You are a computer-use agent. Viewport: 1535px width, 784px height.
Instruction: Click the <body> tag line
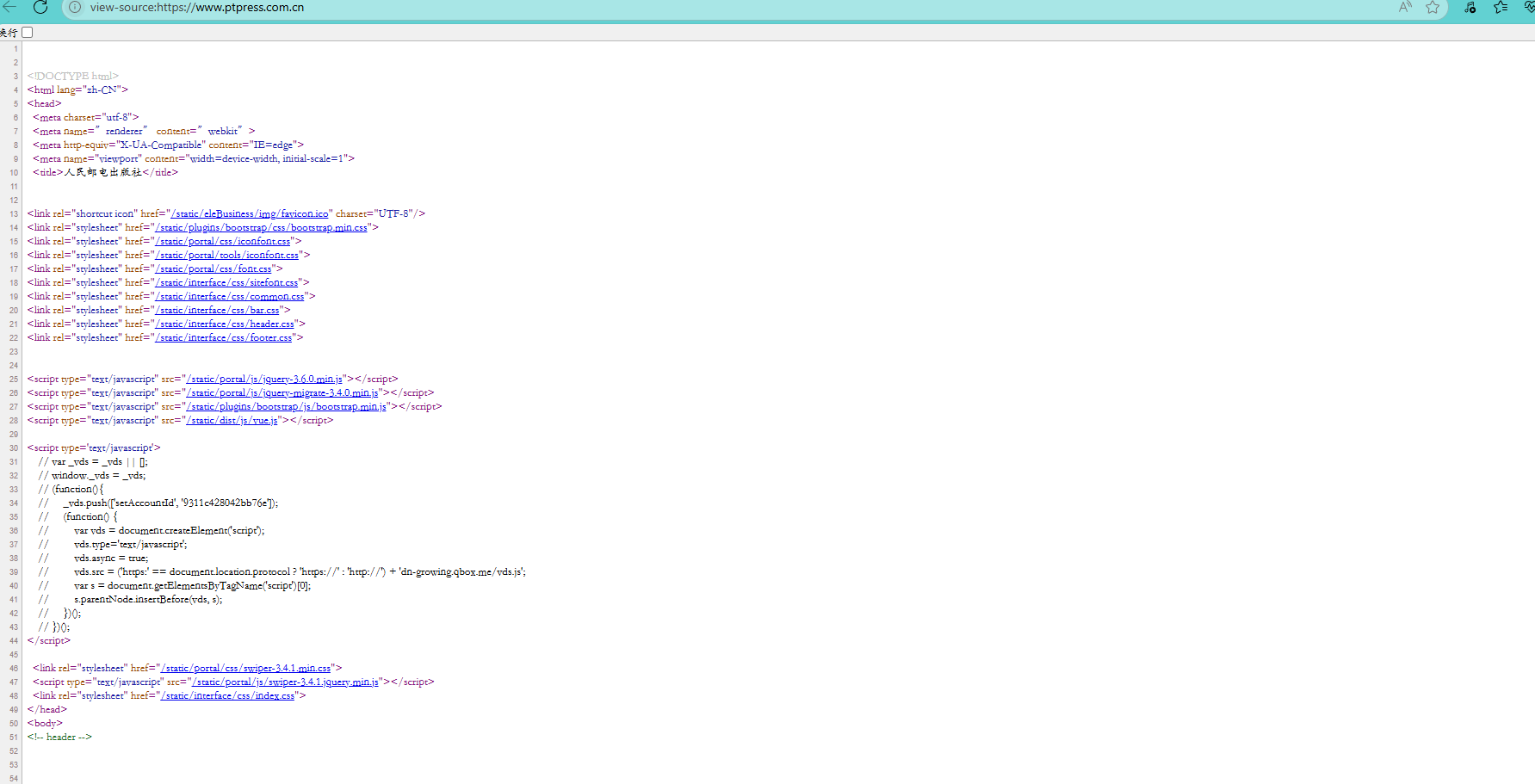coord(45,723)
